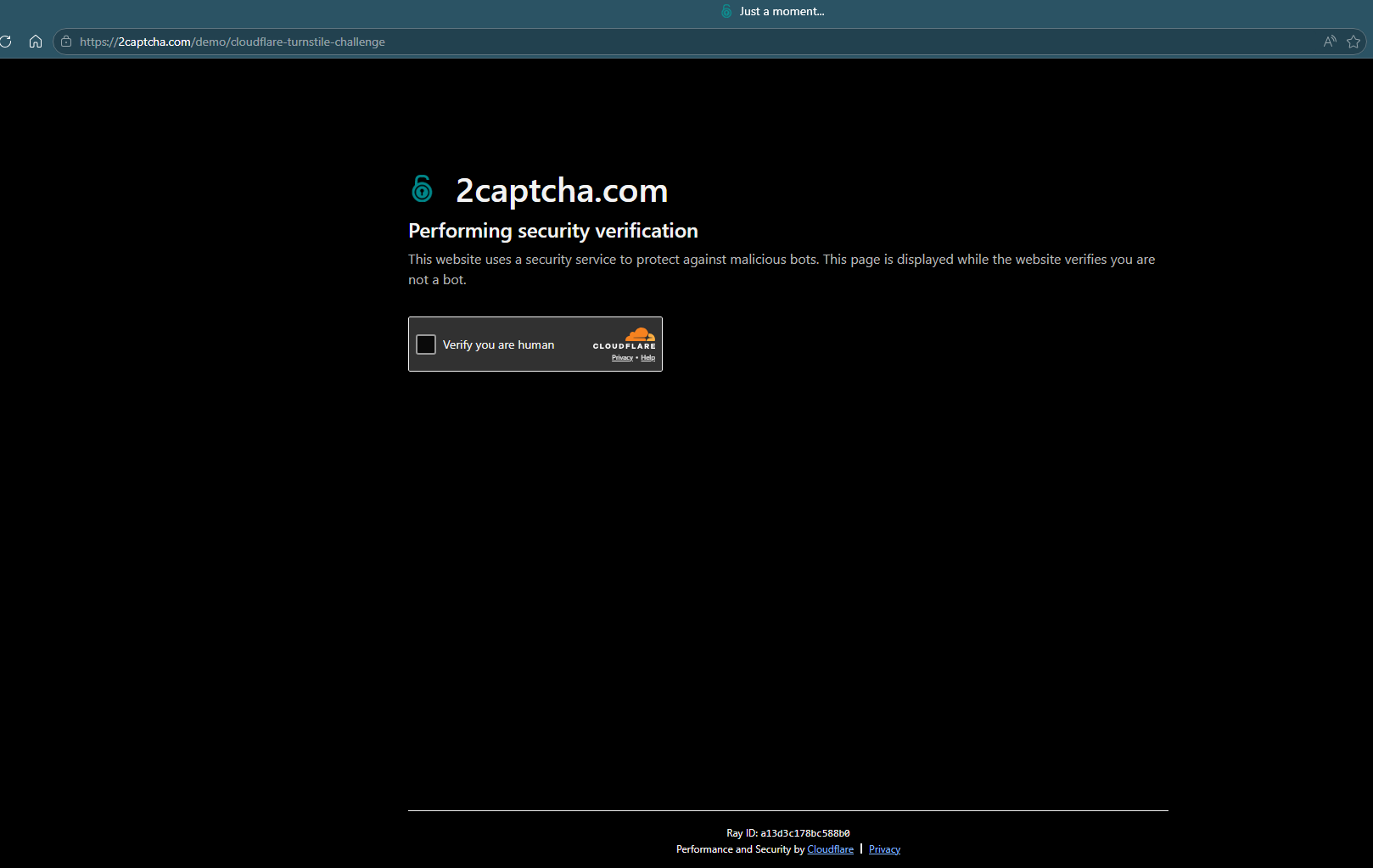Open the browser home page icon

(x=36, y=42)
